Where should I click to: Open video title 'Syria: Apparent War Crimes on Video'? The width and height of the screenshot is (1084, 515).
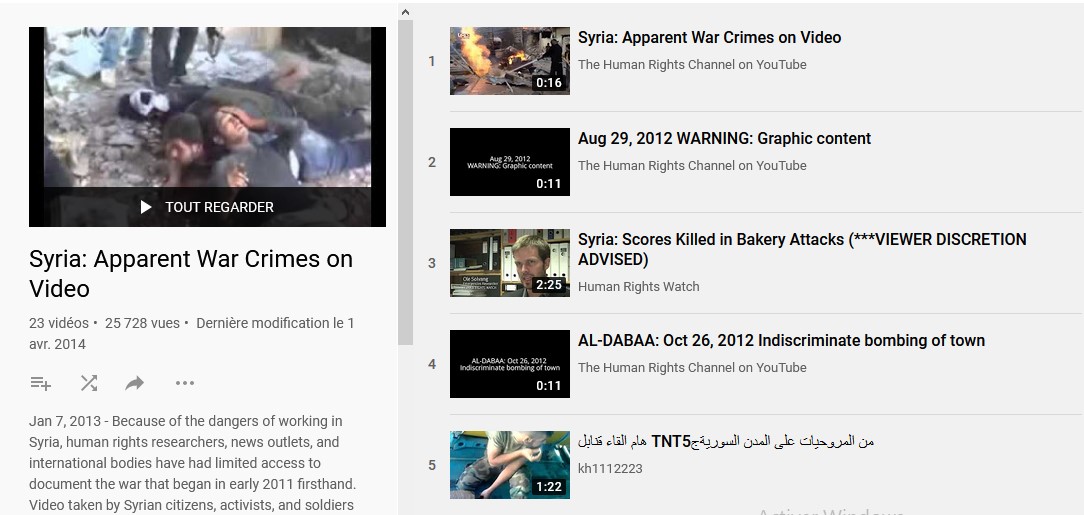pyautogui.click(x=709, y=38)
